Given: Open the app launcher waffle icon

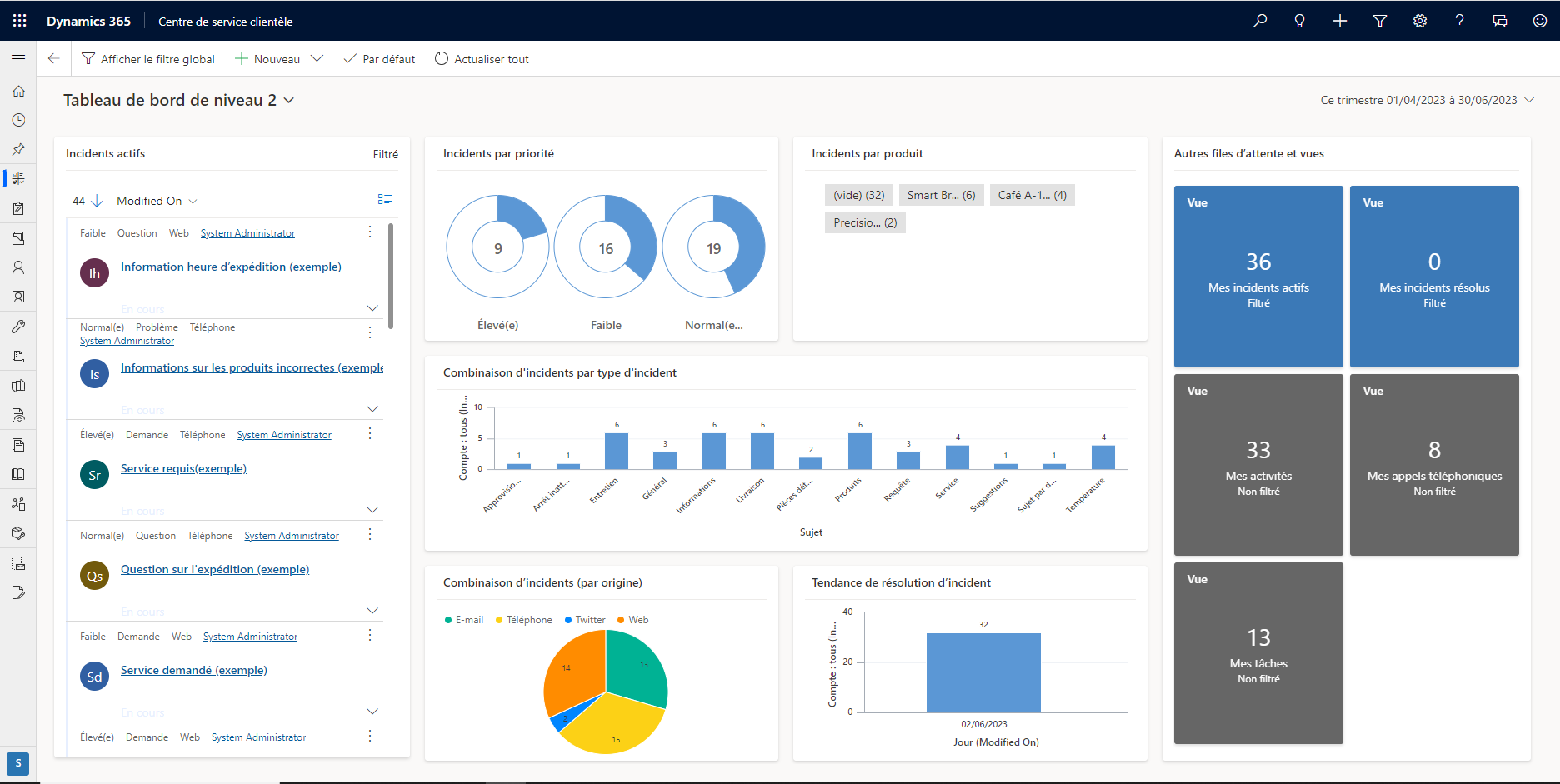Looking at the screenshot, I should click(x=19, y=21).
